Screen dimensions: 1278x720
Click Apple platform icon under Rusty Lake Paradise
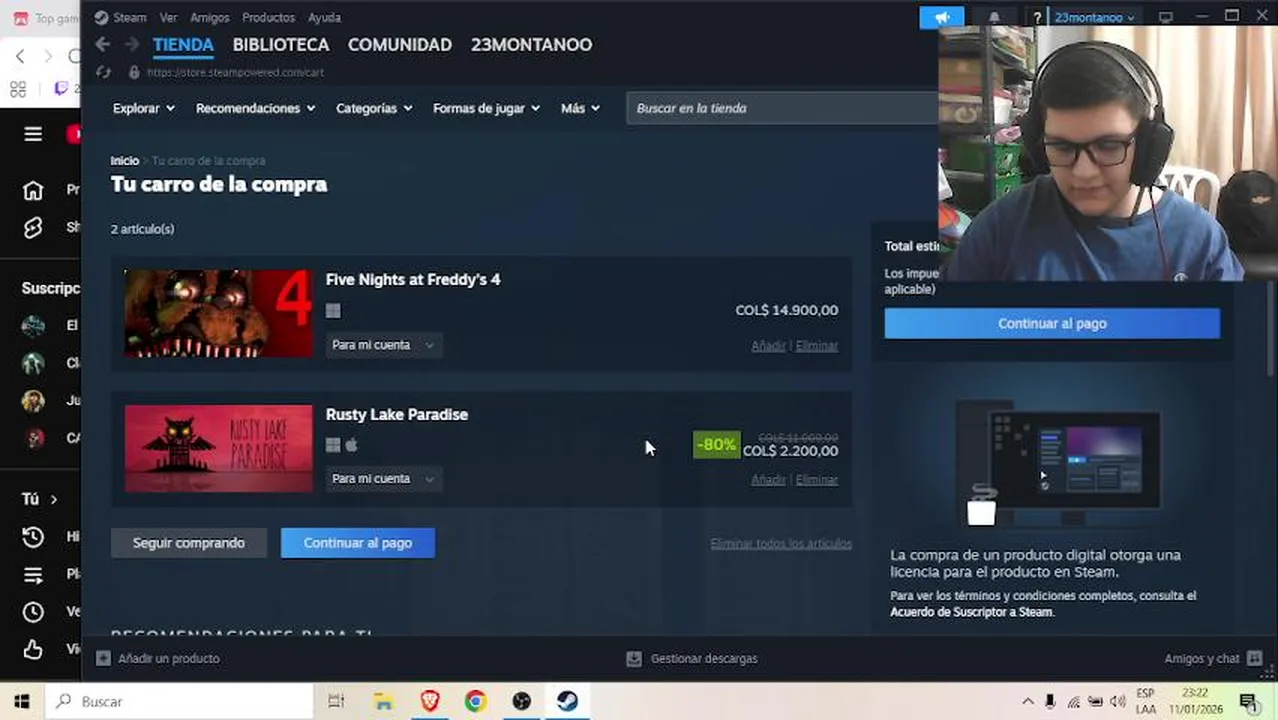(351, 445)
